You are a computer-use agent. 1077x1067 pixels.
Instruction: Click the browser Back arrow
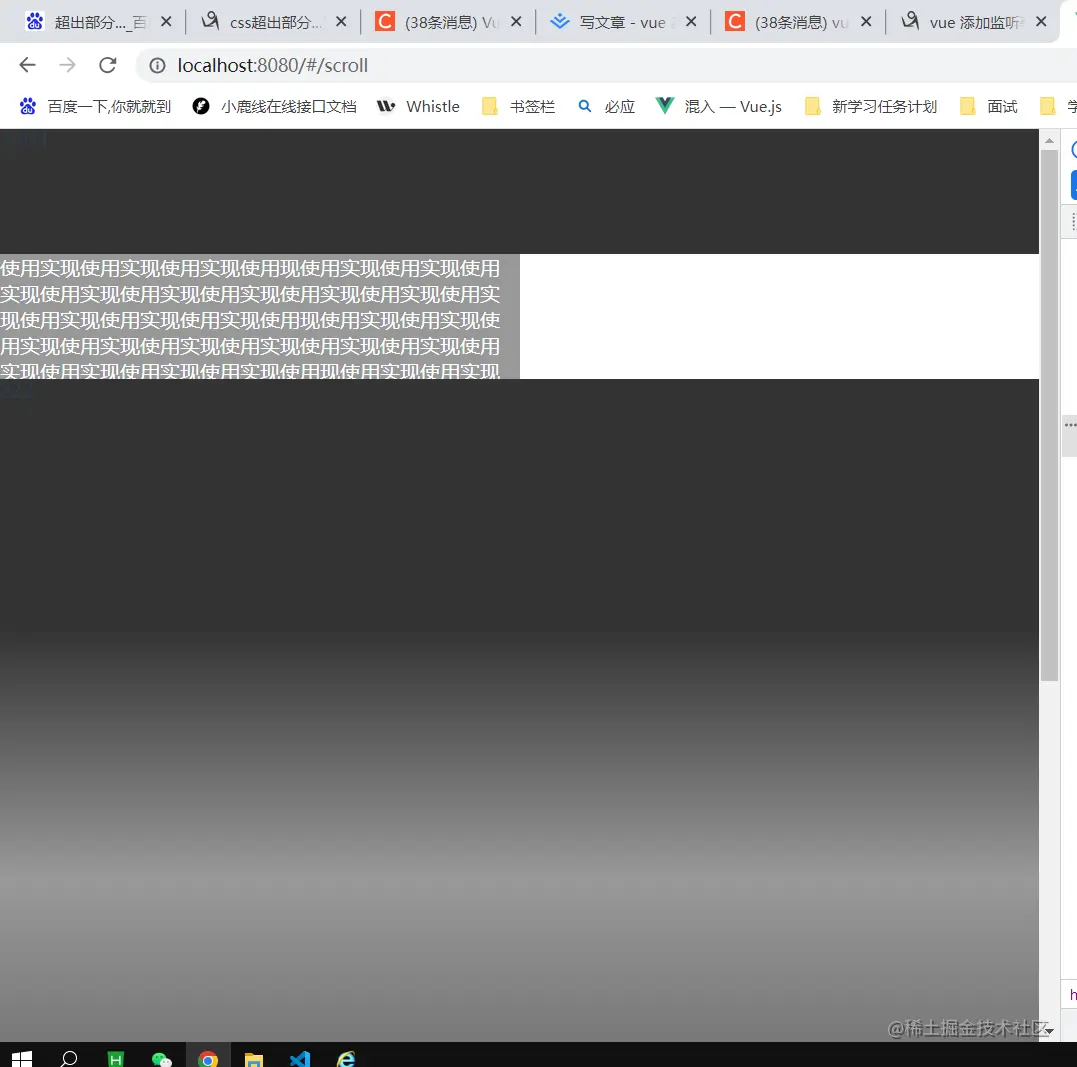coord(27,65)
